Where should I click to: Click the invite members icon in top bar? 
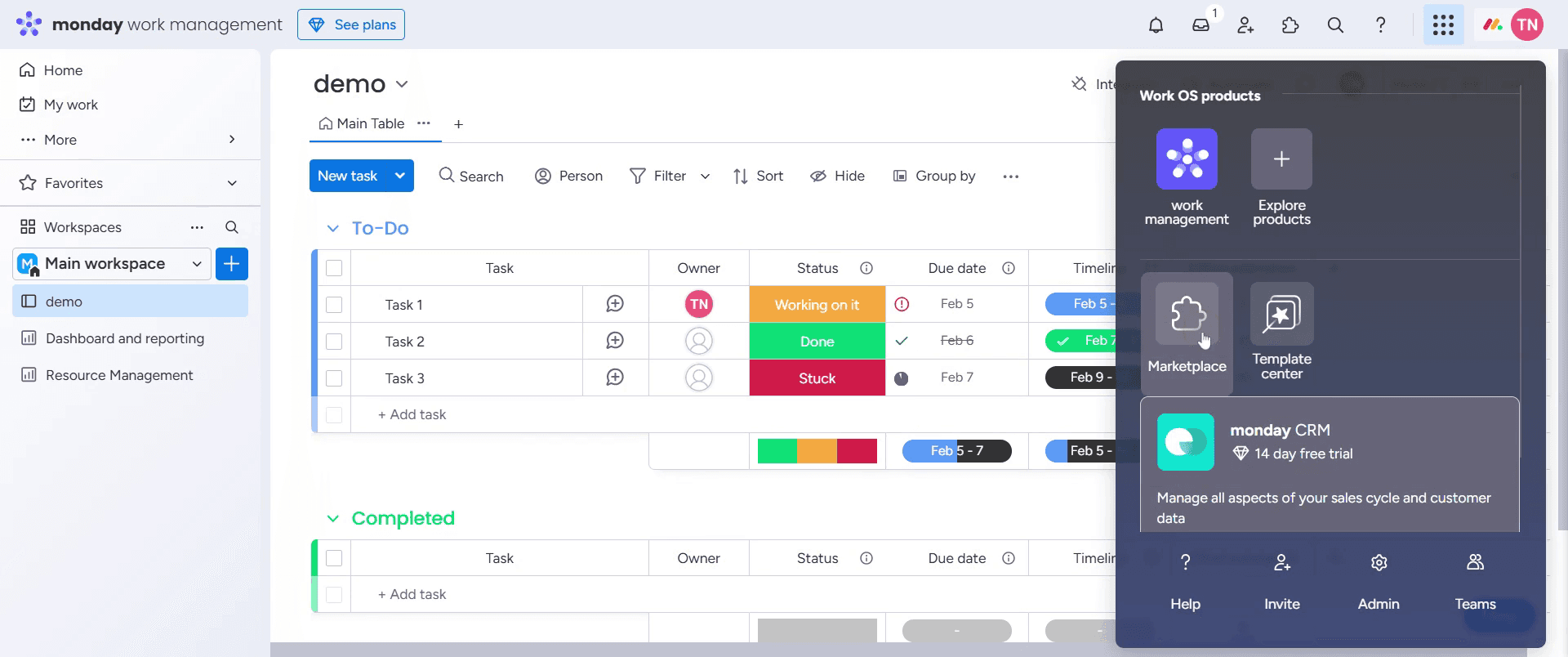click(1245, 25)
